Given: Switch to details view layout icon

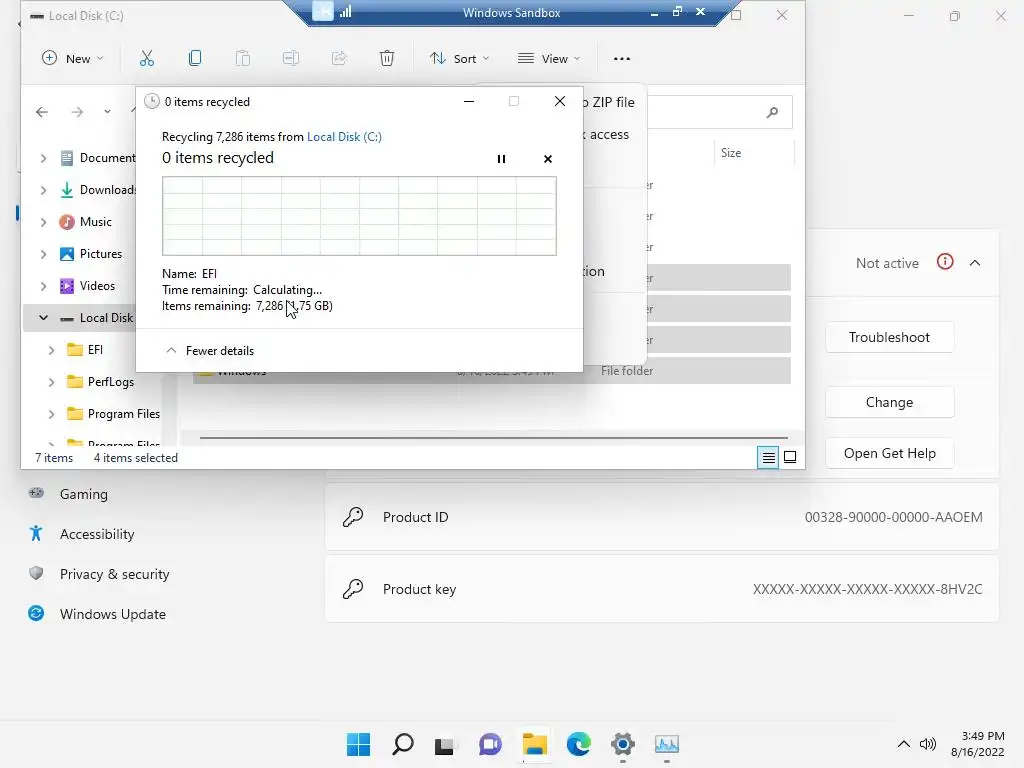Looking at the screenshot, I should [768, 457].
